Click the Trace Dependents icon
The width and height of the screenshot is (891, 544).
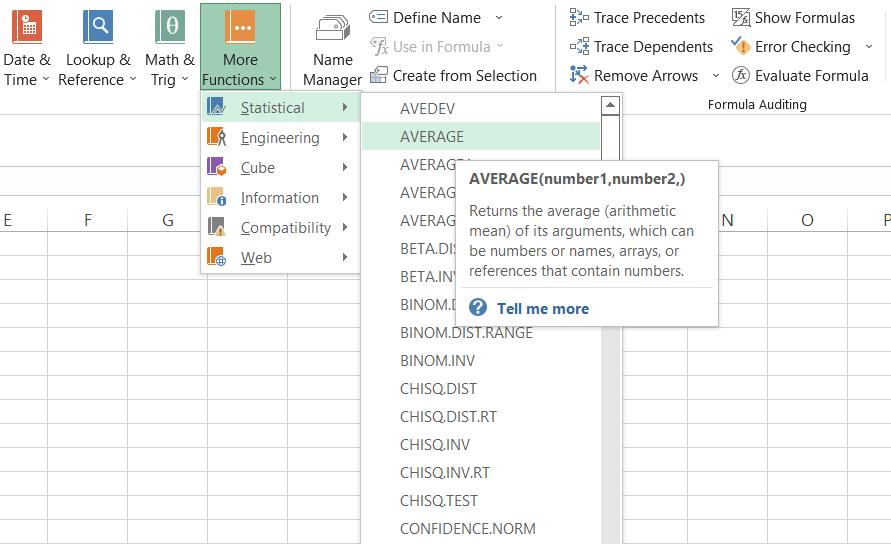click(x=579, y=47)
